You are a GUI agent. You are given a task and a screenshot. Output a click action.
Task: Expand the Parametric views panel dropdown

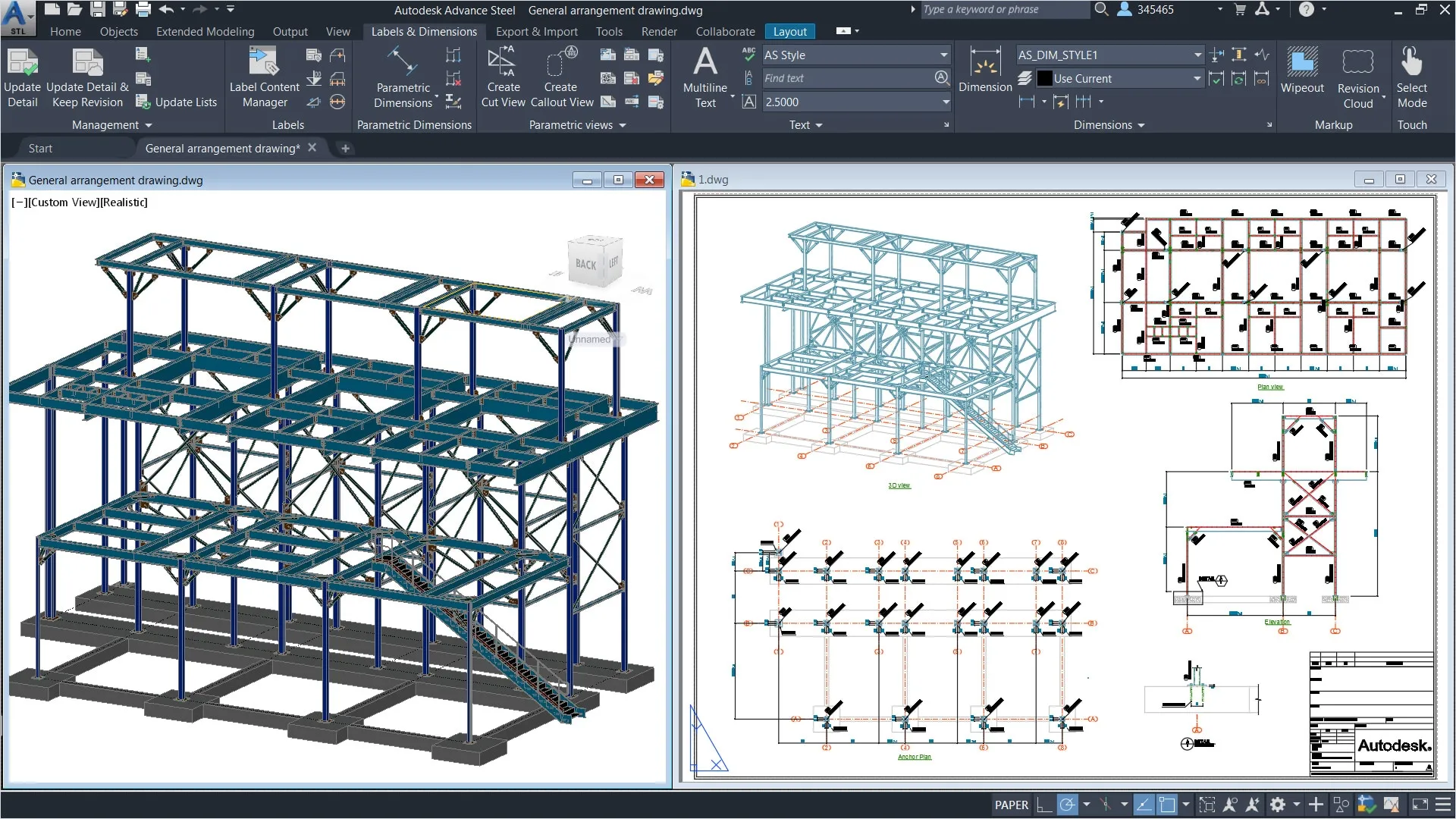point(623,124)
